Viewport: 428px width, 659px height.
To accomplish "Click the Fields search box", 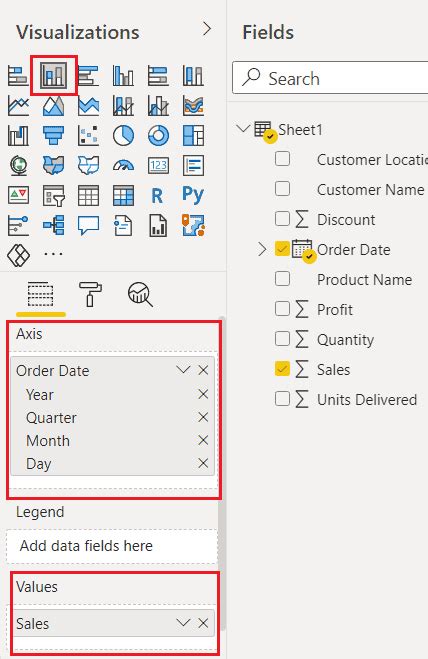I will tap(330, 78).
